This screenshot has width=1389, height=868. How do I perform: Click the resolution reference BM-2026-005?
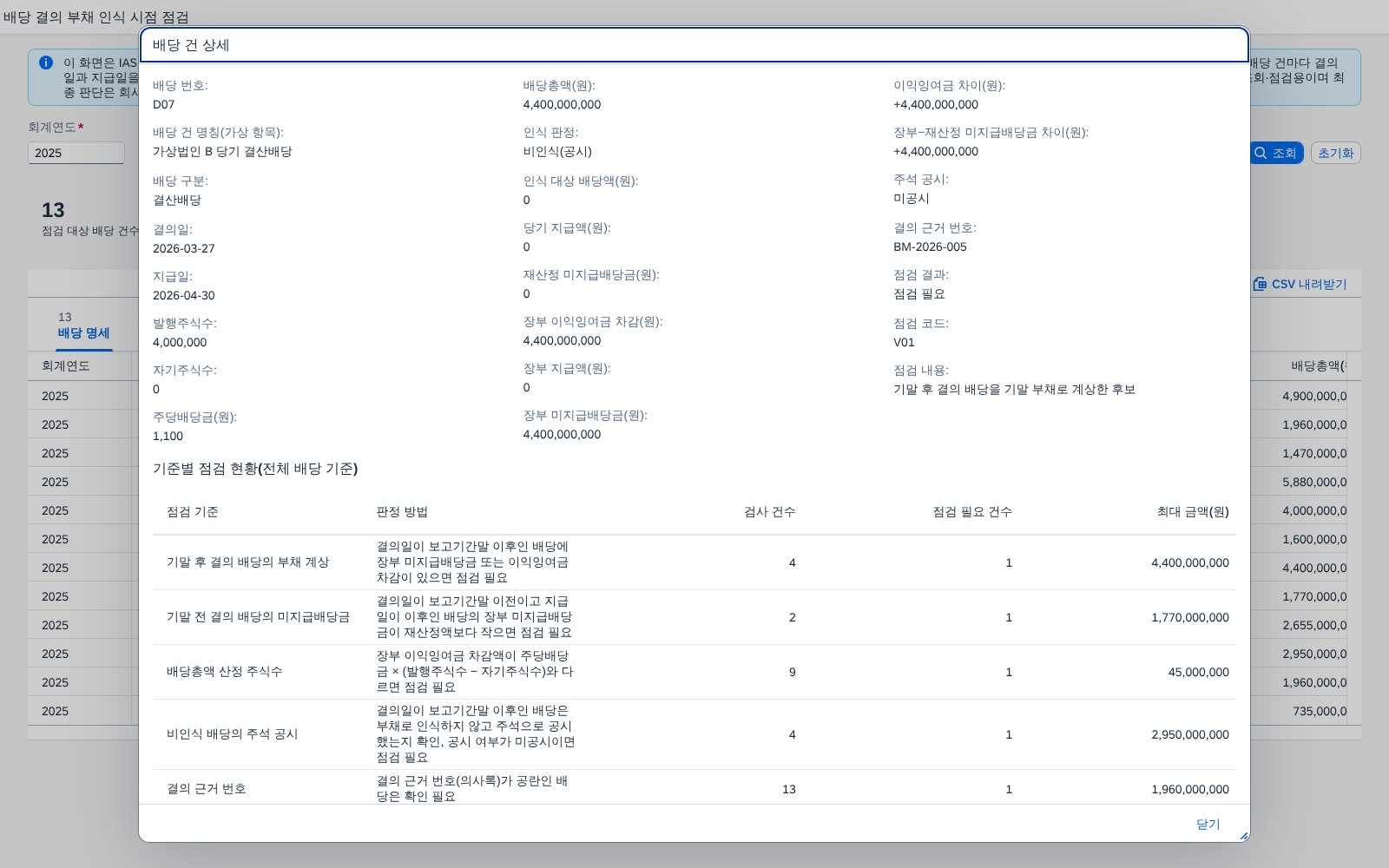(930, 247)
